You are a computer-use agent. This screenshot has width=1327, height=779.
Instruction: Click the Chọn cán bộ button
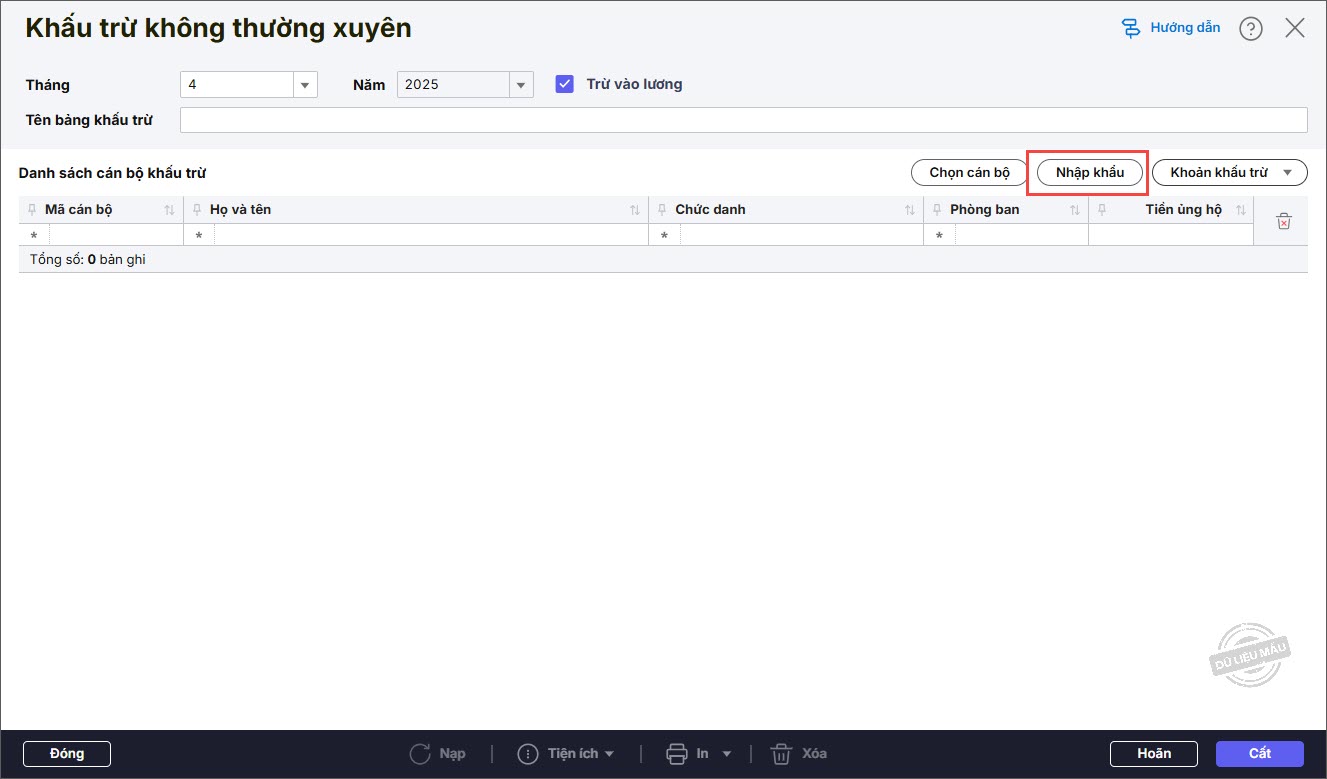point(969,173)
